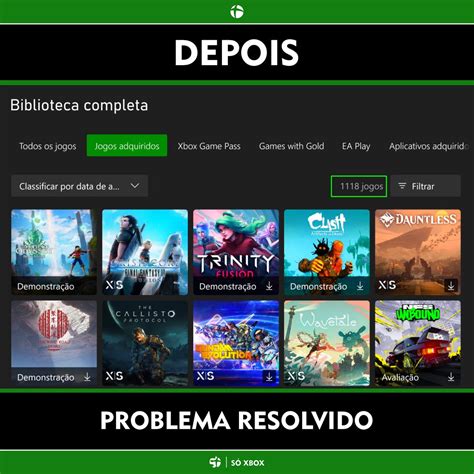
Task: Click download icon on Gundam Evolution tile
Action: (269, 377)
